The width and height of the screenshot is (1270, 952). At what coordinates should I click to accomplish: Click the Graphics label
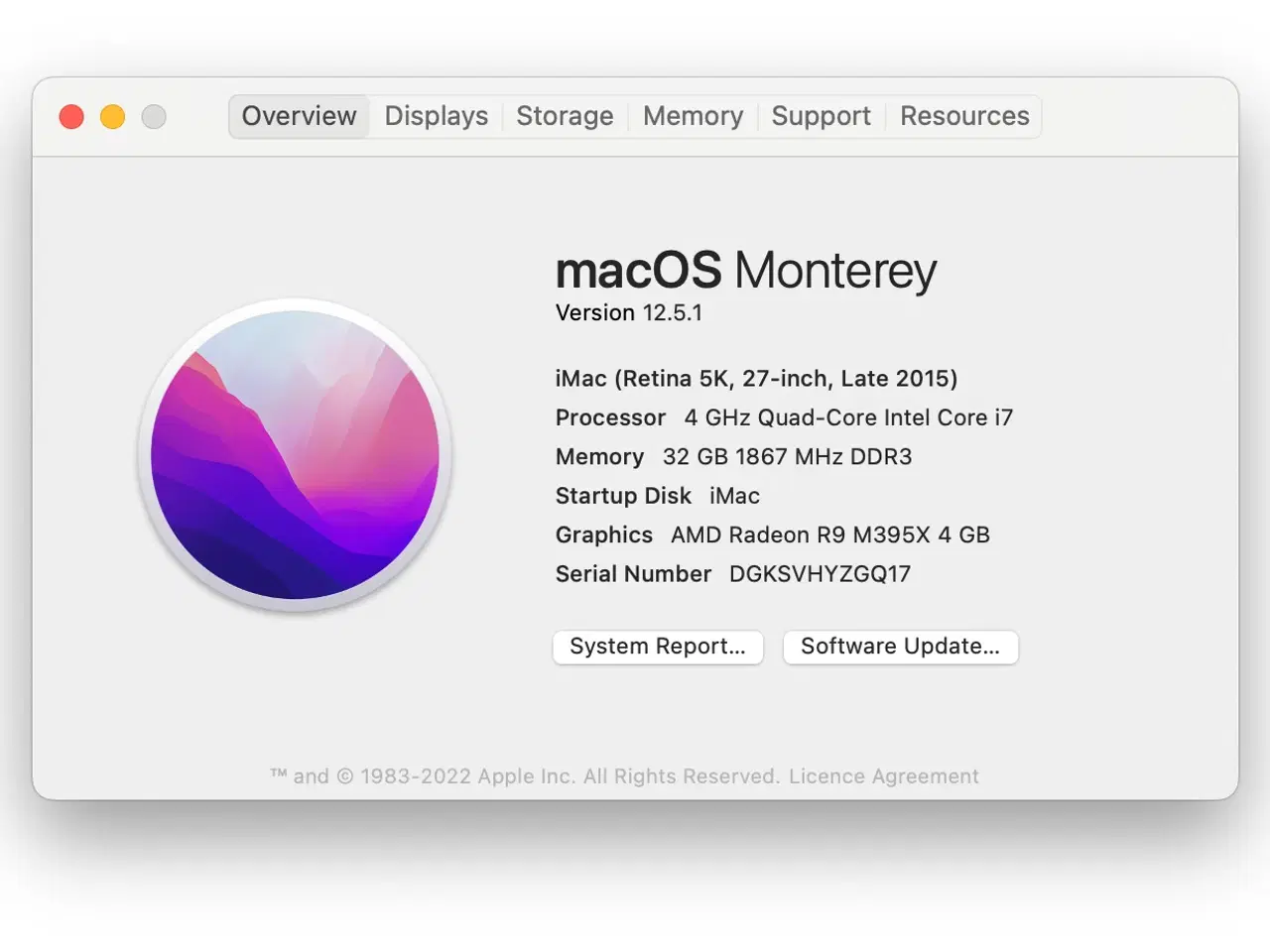click(x=604, y=535)
